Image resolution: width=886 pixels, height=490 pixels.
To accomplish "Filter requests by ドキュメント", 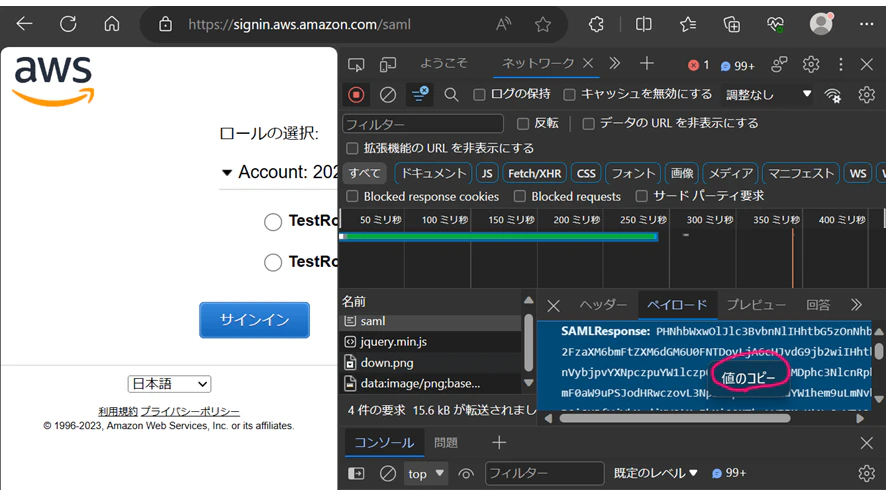I will click(x=433, y=174).
